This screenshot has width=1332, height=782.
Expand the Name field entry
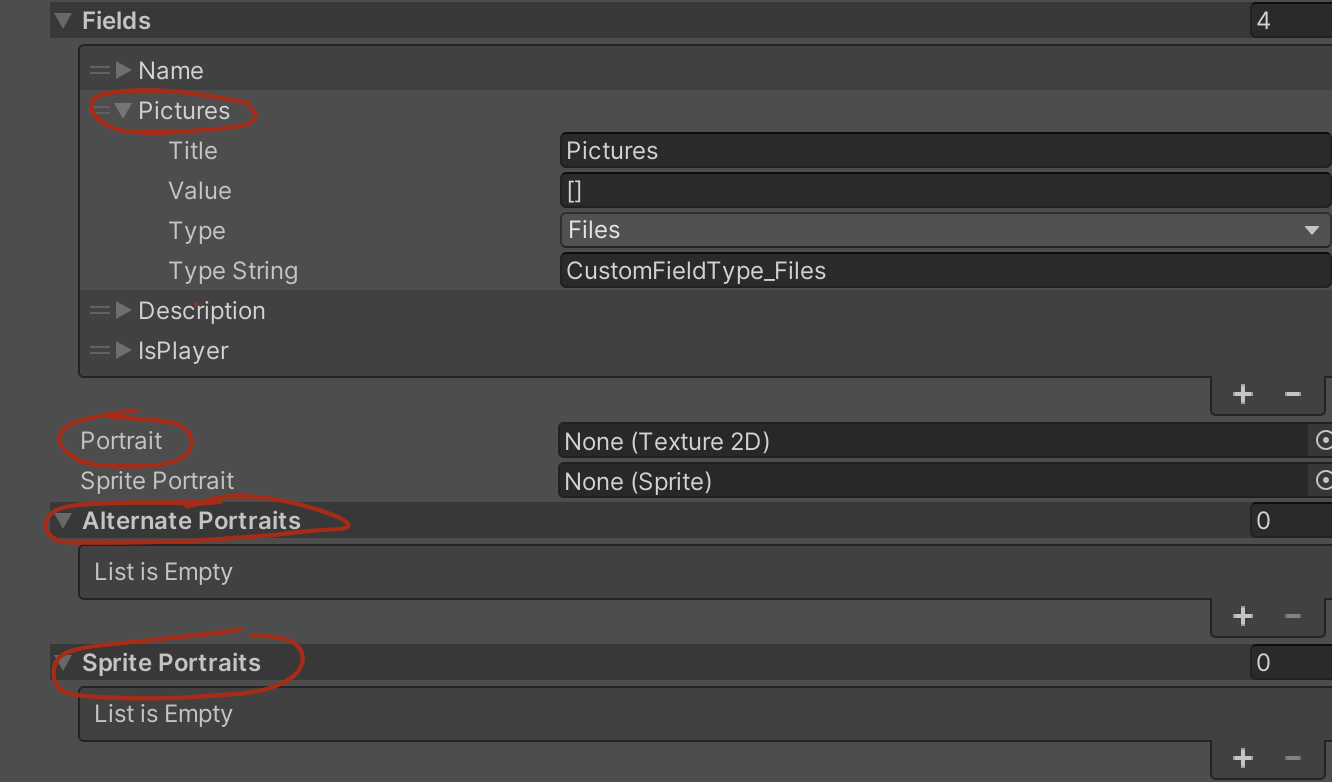point(124,70)
